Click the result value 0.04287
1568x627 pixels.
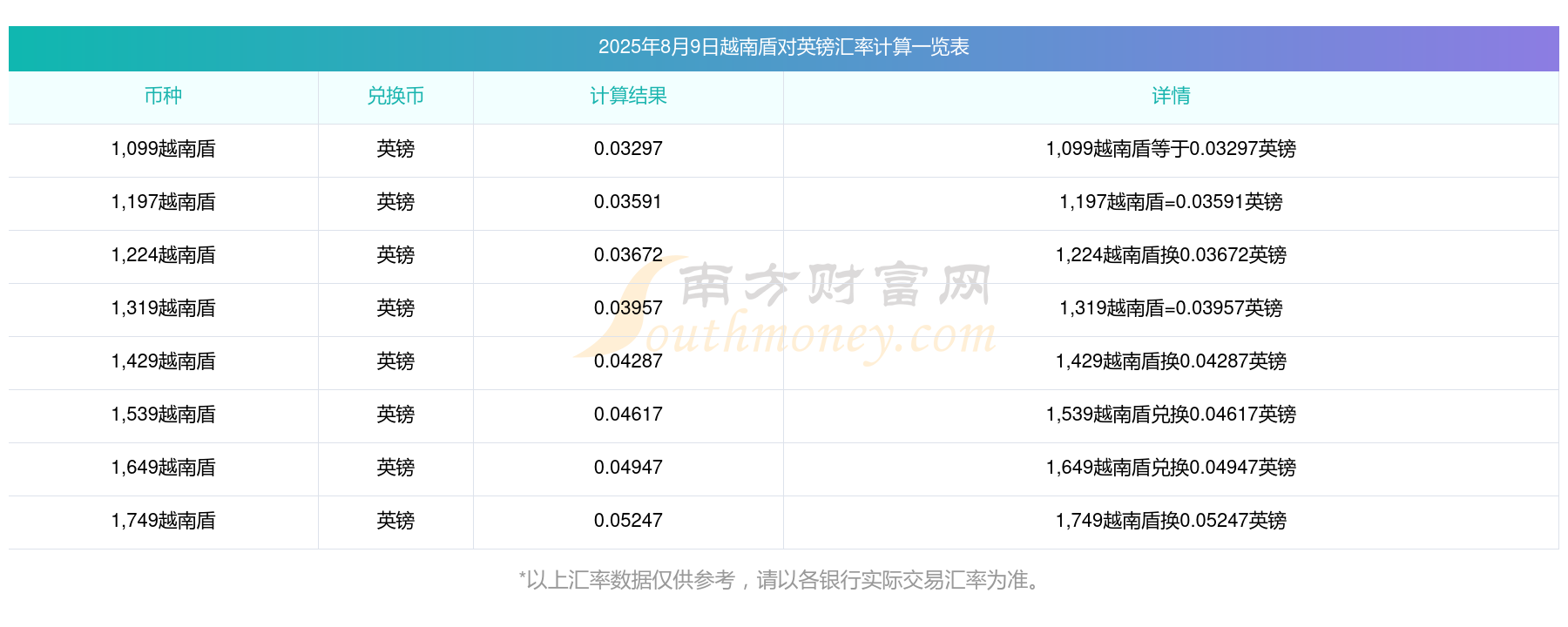coord(628,361)
